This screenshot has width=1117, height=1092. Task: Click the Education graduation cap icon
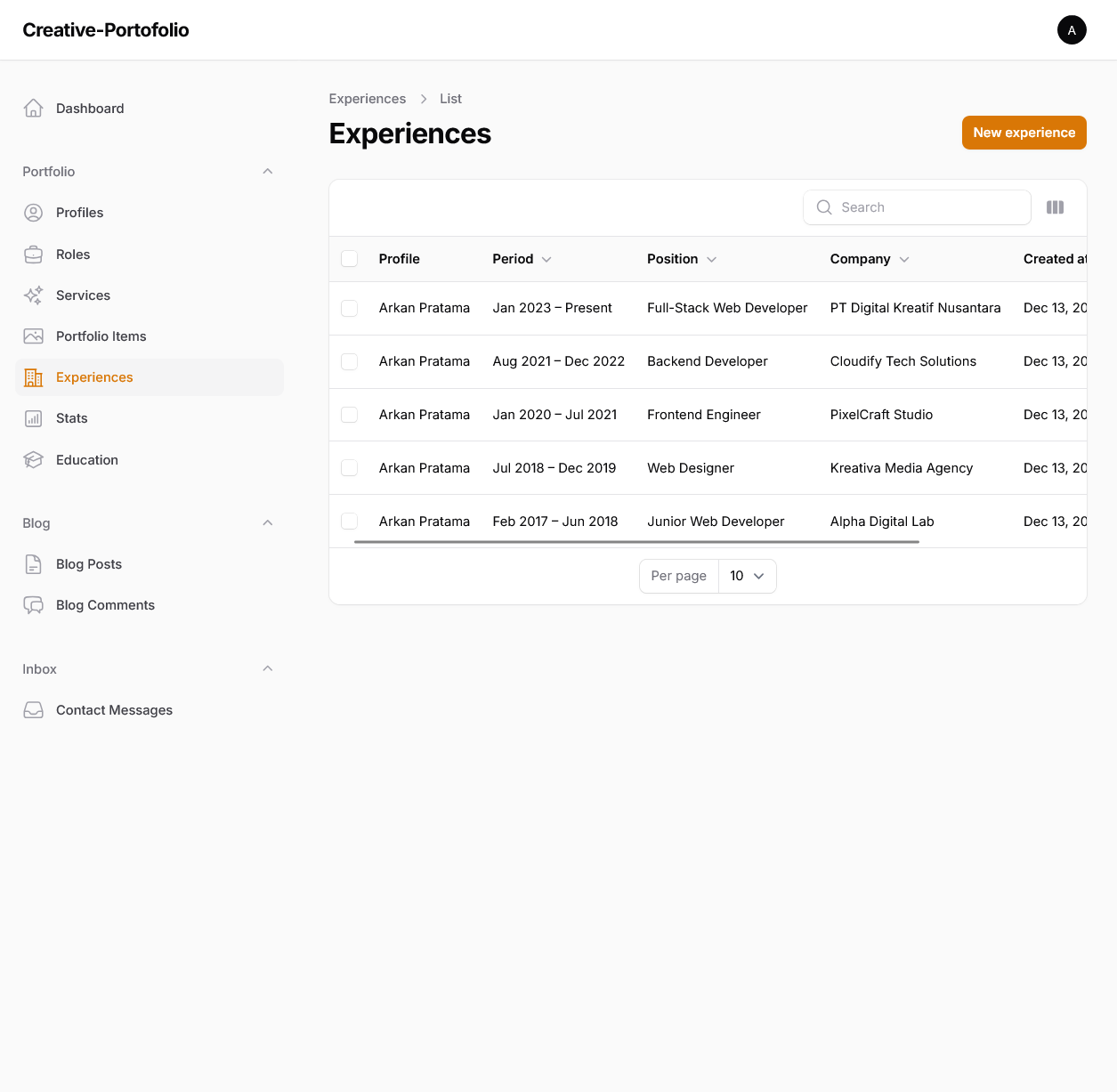click(33, 460)
